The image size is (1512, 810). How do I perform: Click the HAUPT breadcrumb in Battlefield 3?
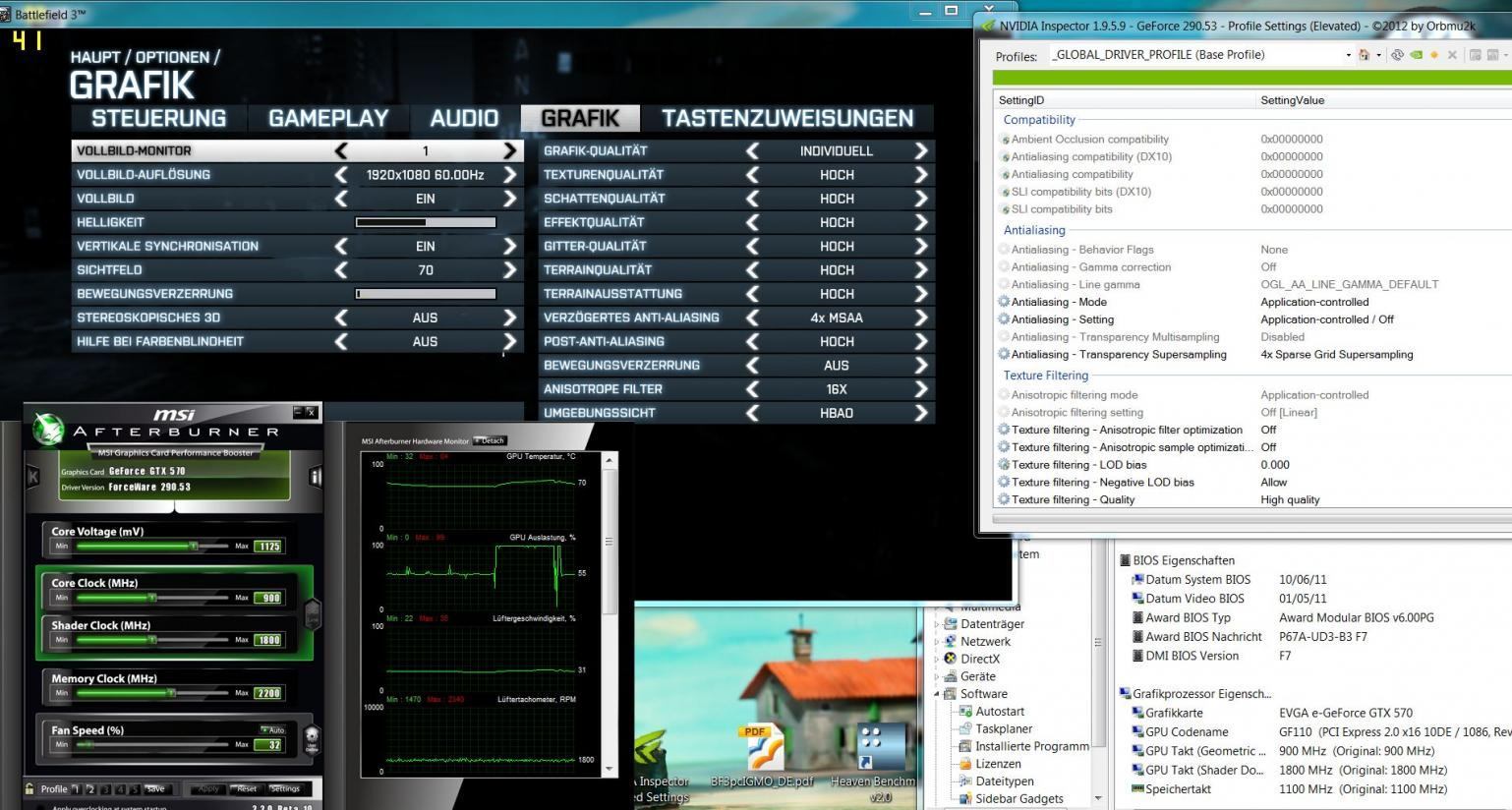pos(95,57)
